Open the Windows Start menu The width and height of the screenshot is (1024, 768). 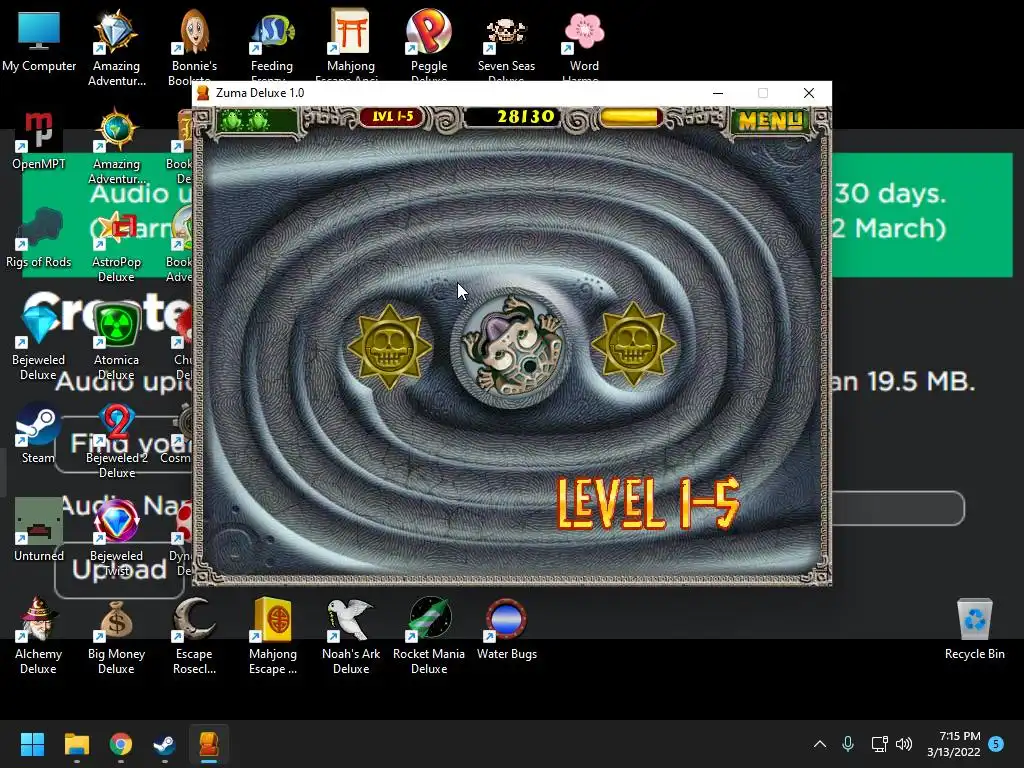tap(32, 744)
